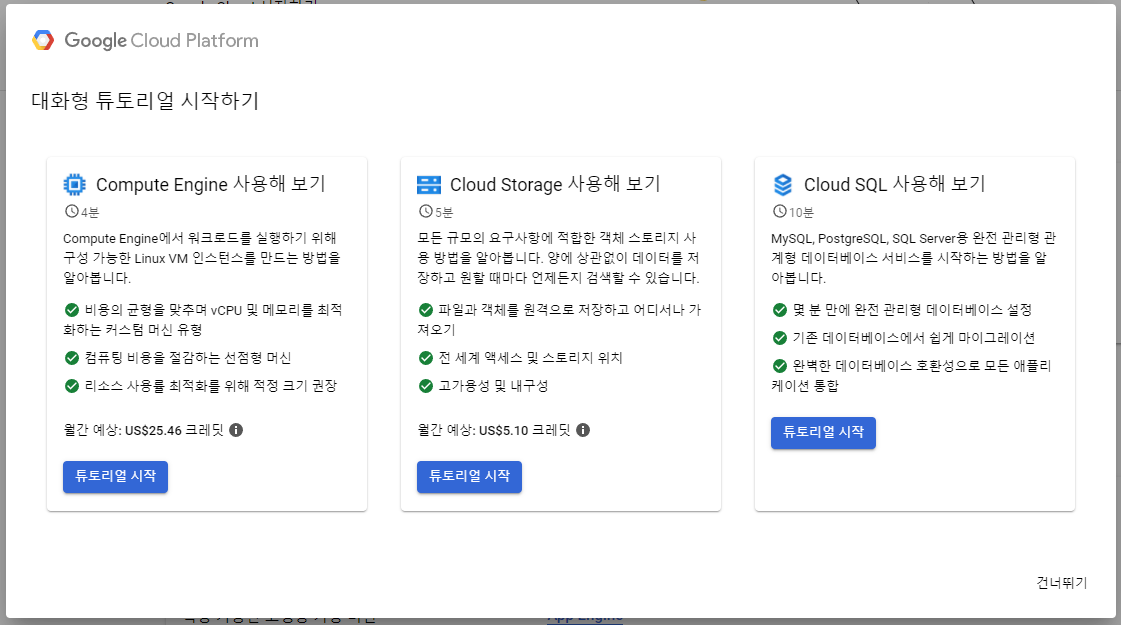This screenshot has width=1121, height=625.
Task: Click checkmark icon for 전 세계 액세스 item
Action: tap(425, 358)
